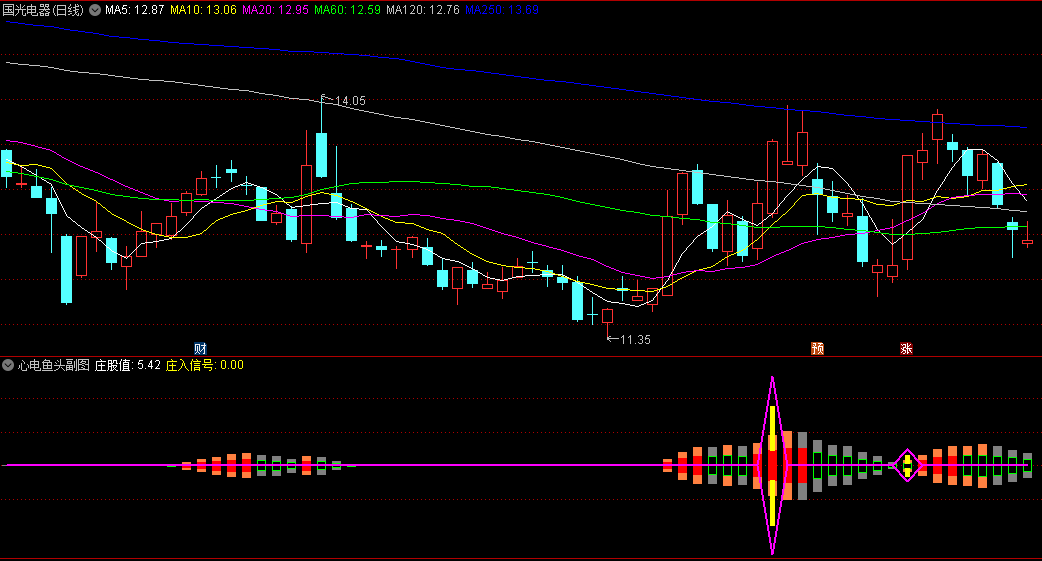This screenshot has width=1042, height=561.
Task: Select the large magenta diamond signal spike
Action: pos(772,465)
